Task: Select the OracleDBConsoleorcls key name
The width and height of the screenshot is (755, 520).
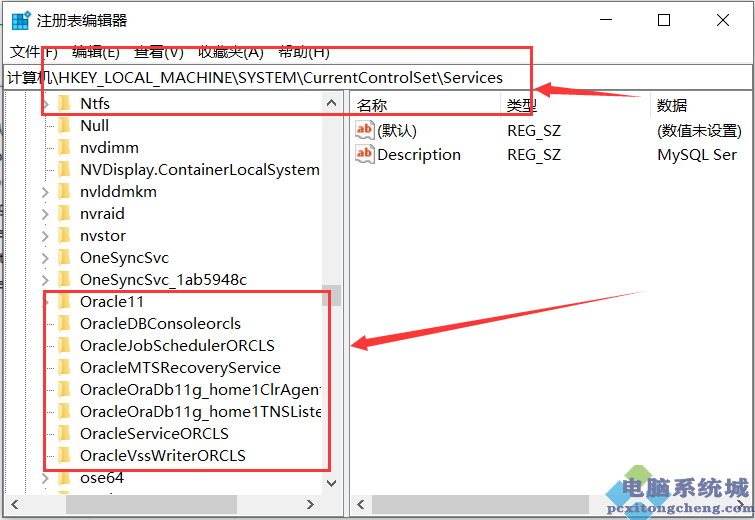Action: tap(160, 324)
